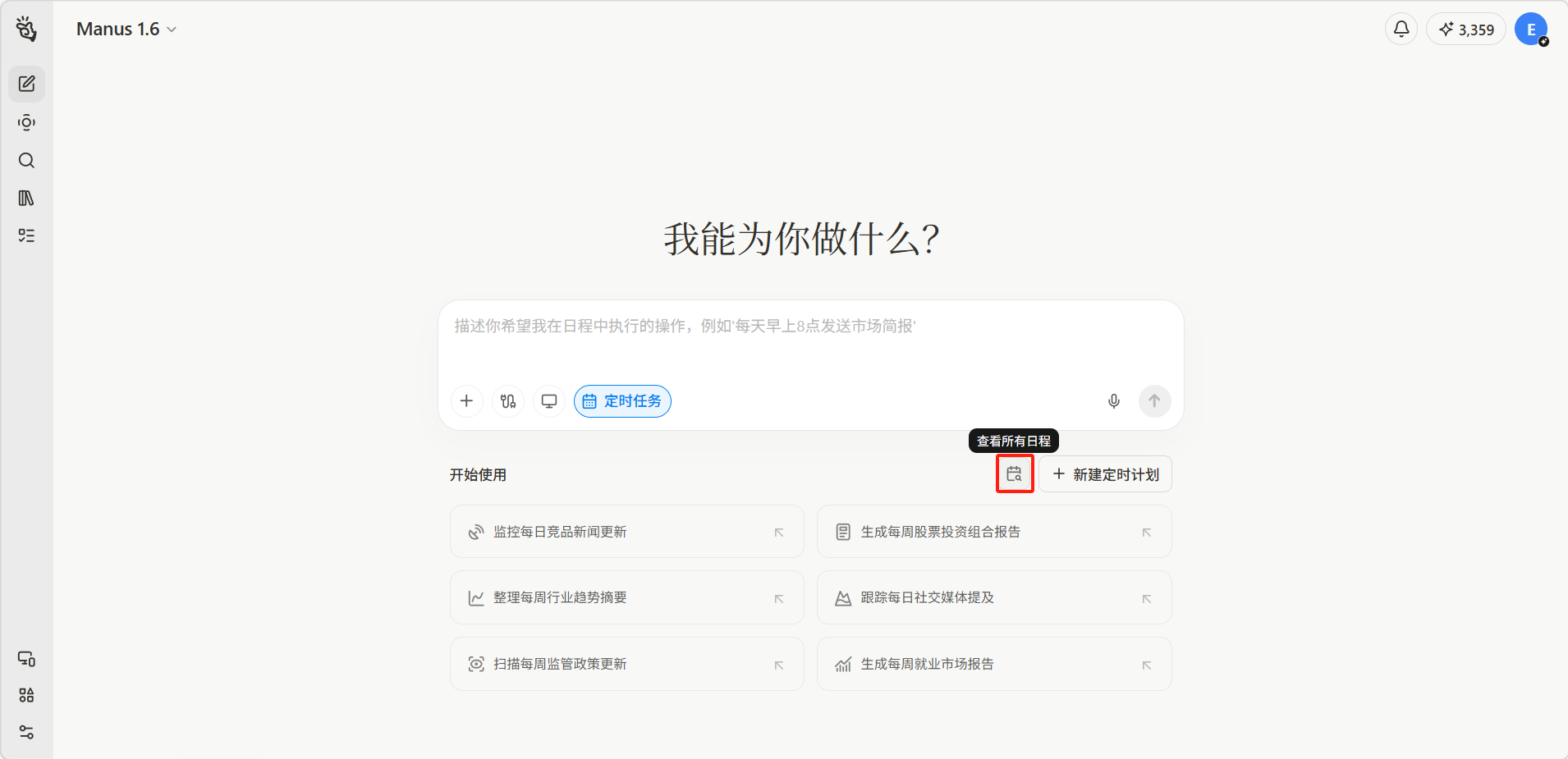Viewport: 1568px width, 759px height.
Task: Open the notifications bell
Action: click(1401, 30)
